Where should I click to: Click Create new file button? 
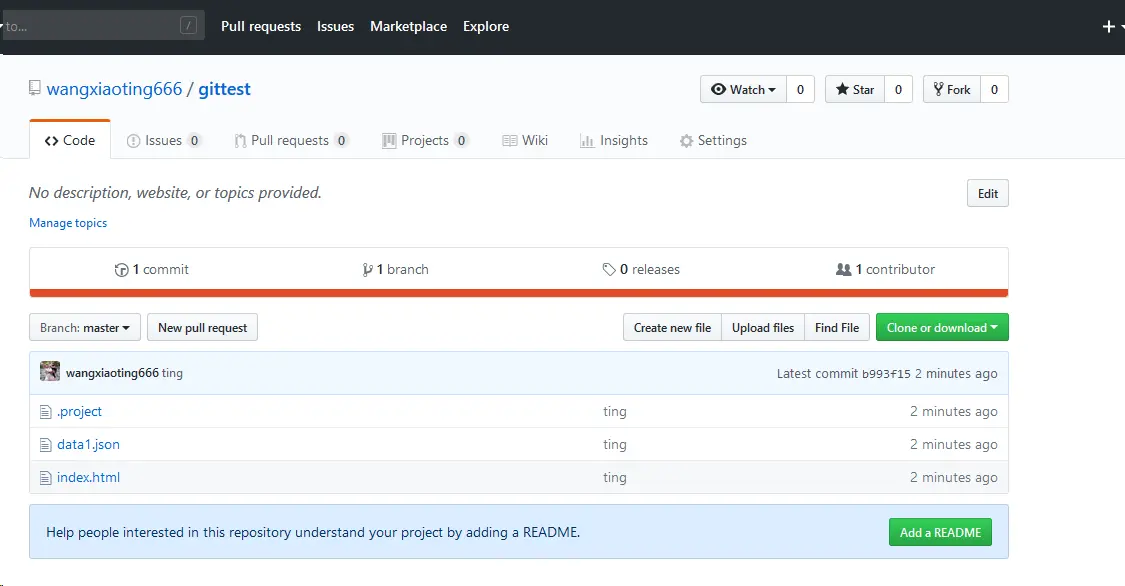pos(672,328)
